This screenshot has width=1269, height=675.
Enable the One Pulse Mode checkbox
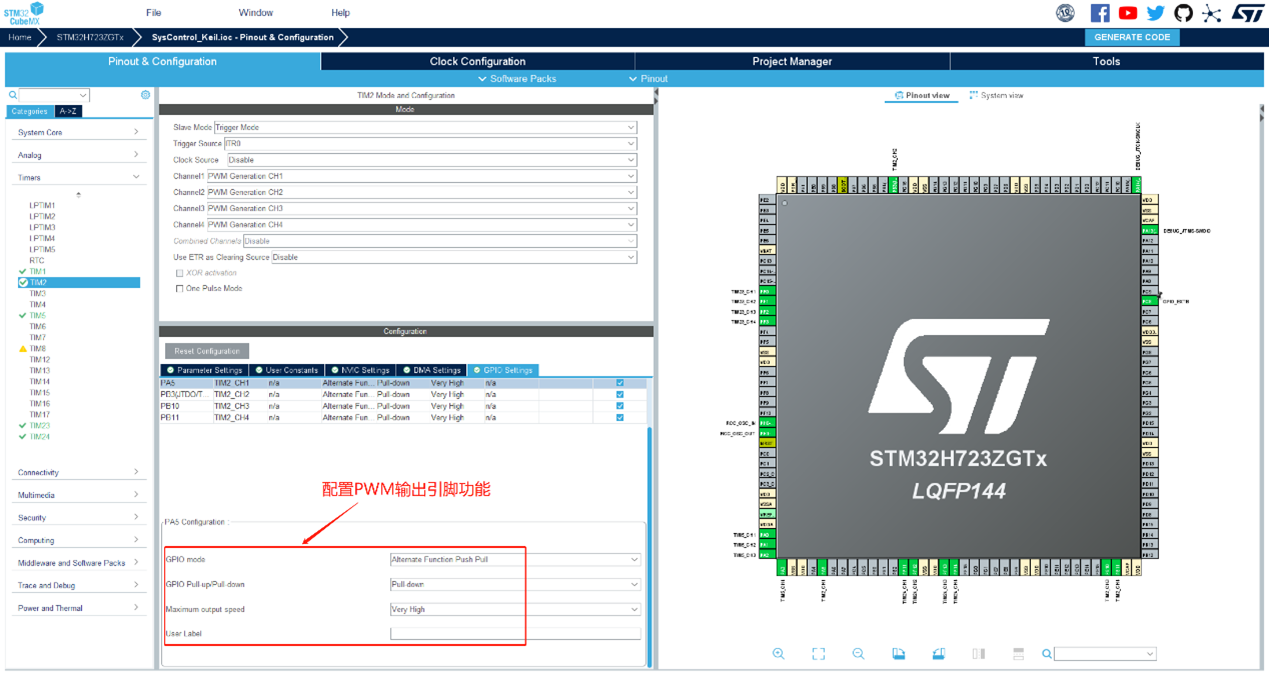[x=180, y=289]
